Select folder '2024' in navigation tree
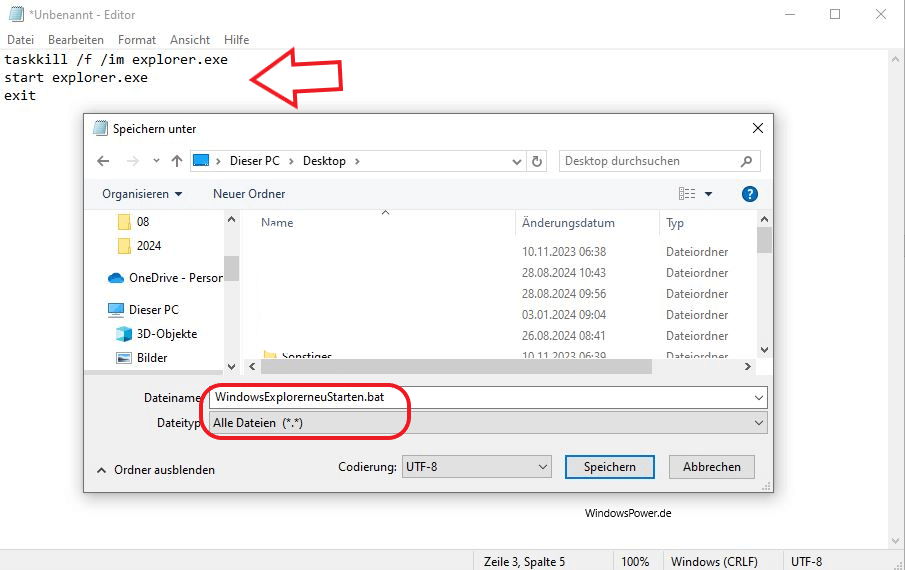Viewport: 905px width, 570px height. (149, 246)
